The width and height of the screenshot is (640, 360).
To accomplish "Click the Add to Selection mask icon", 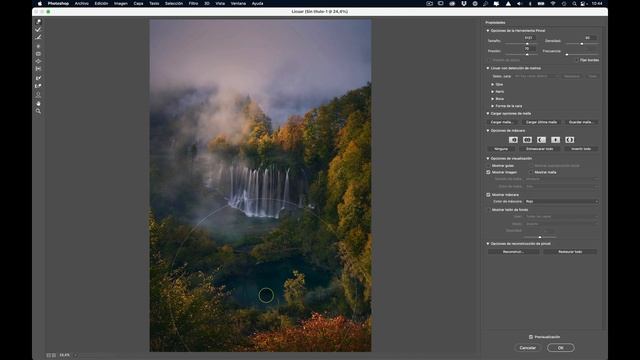I will point(527,140).
